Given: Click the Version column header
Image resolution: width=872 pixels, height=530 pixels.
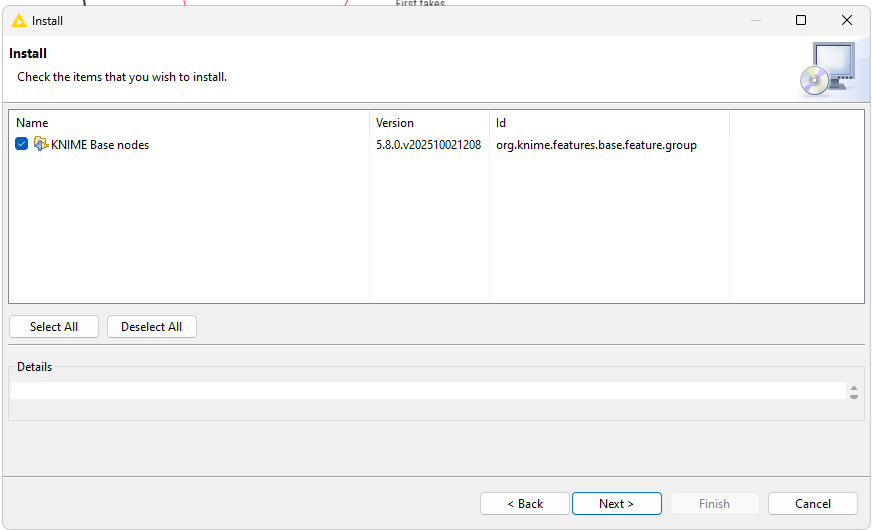Looking at the screenshot, I should pos(394,123).
